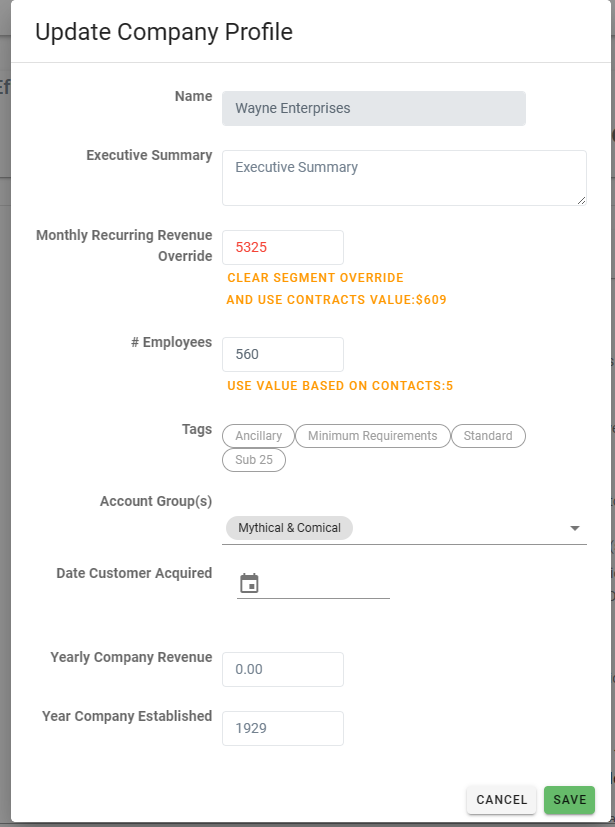
Task: Click the Year Company Established field
Action: pos(283,728)
